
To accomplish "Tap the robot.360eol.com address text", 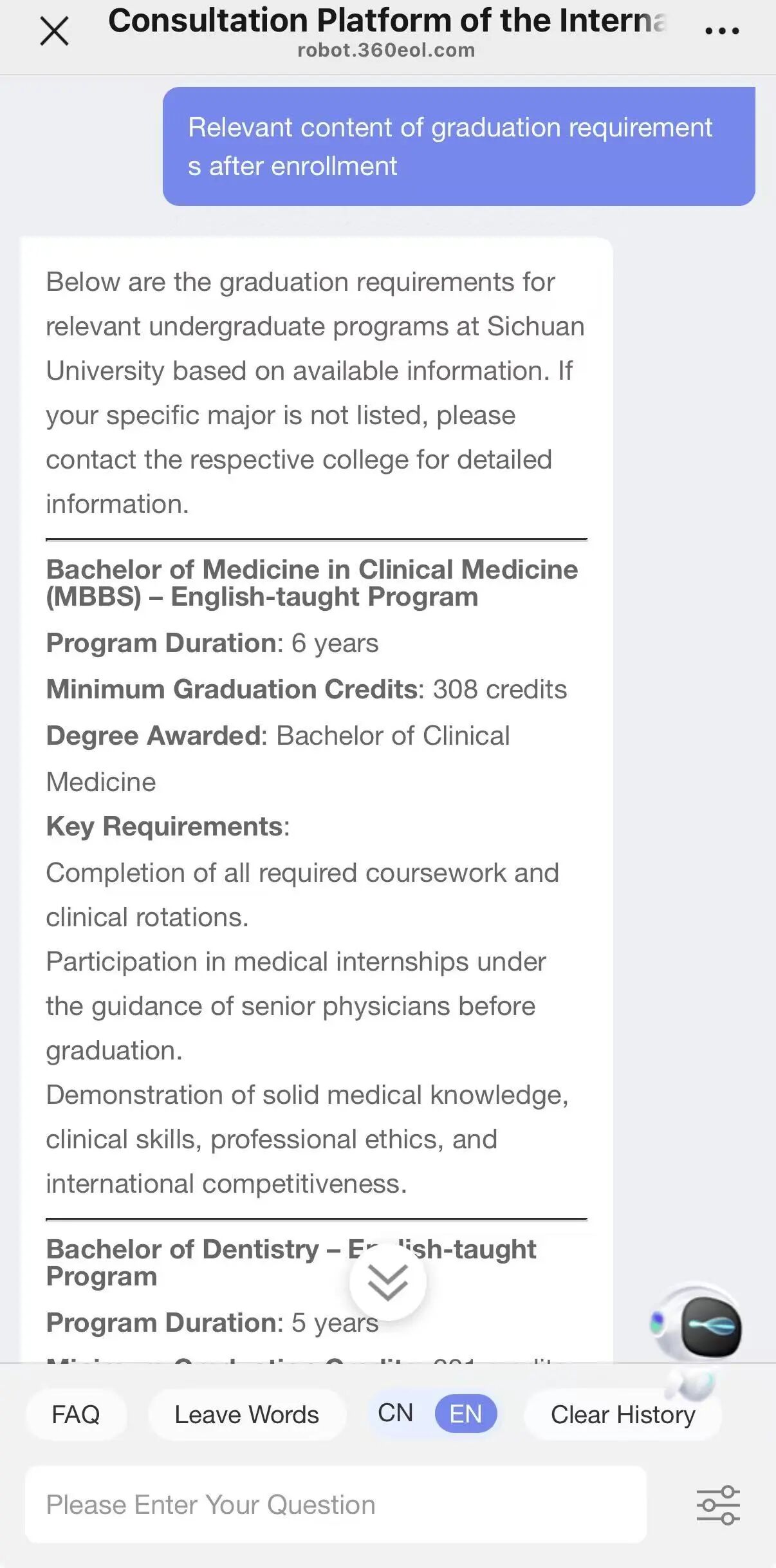I will 386,50.
